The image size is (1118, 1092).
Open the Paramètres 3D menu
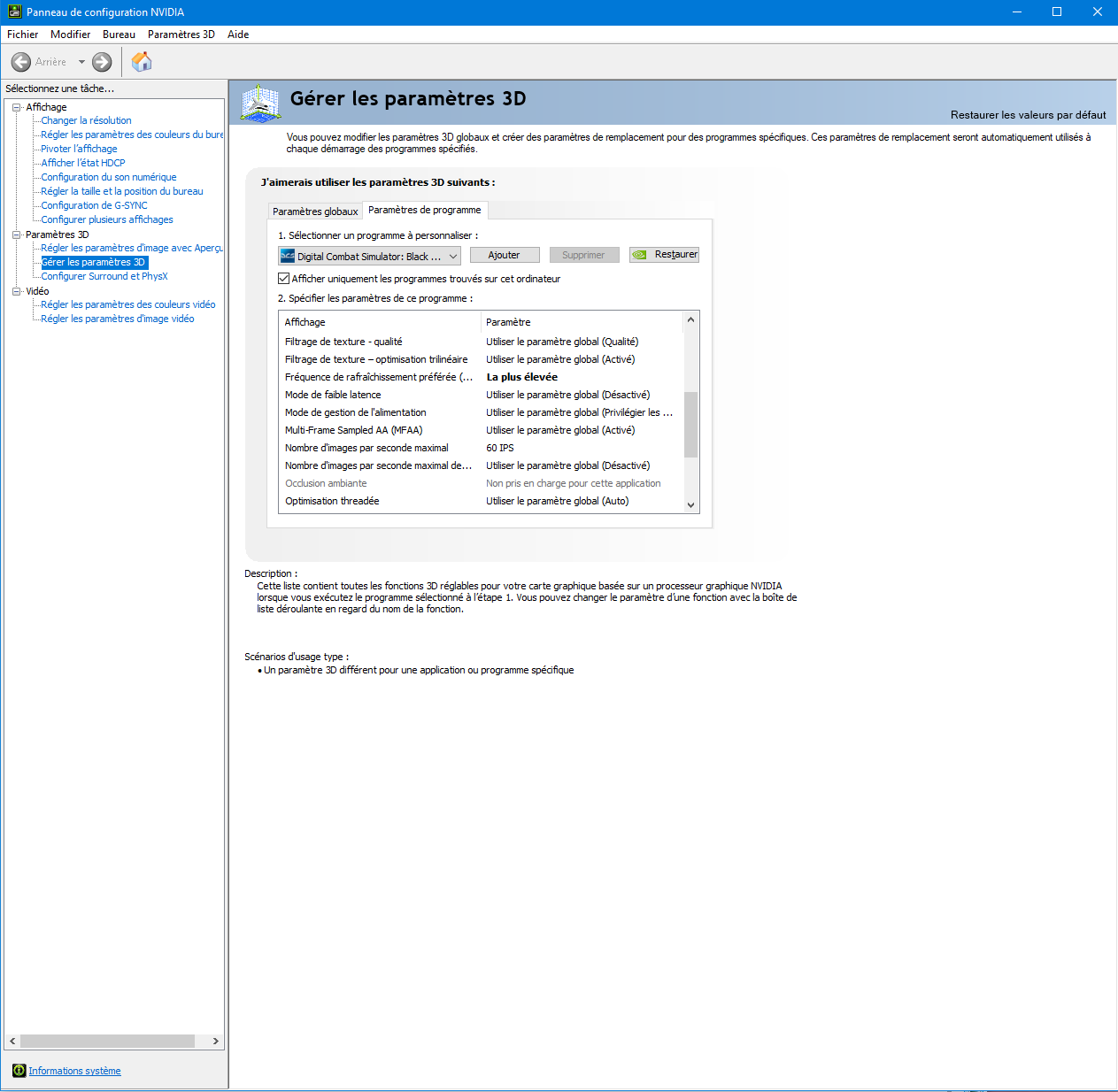(x=181, y=35)
